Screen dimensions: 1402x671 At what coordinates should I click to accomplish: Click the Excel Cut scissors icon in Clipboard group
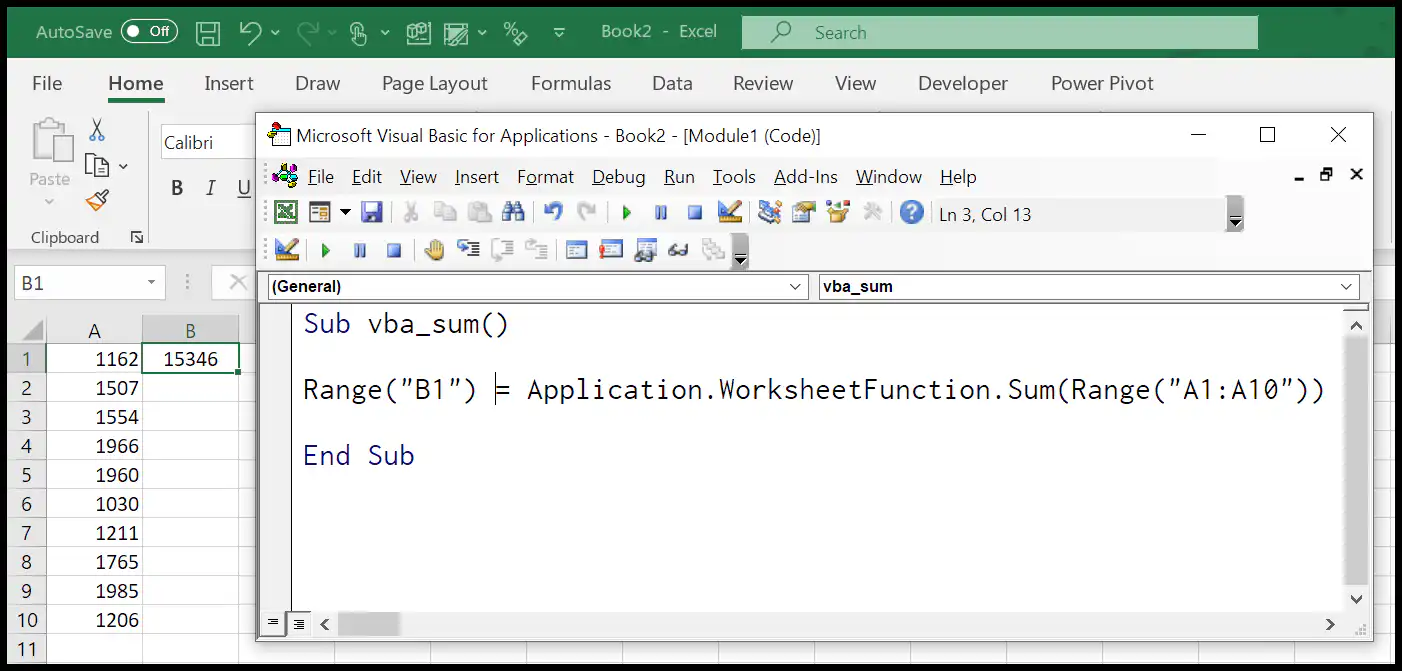pos(97,130)
